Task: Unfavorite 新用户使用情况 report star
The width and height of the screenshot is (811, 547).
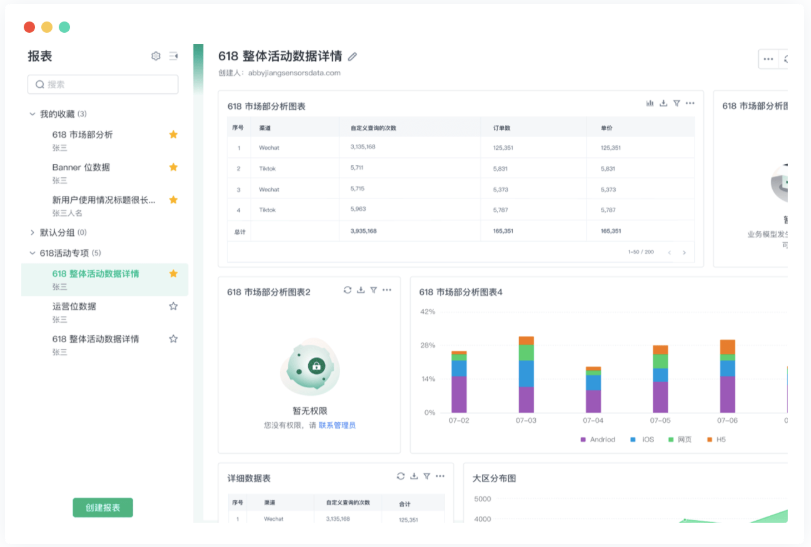Action: (x=173, y=200)
